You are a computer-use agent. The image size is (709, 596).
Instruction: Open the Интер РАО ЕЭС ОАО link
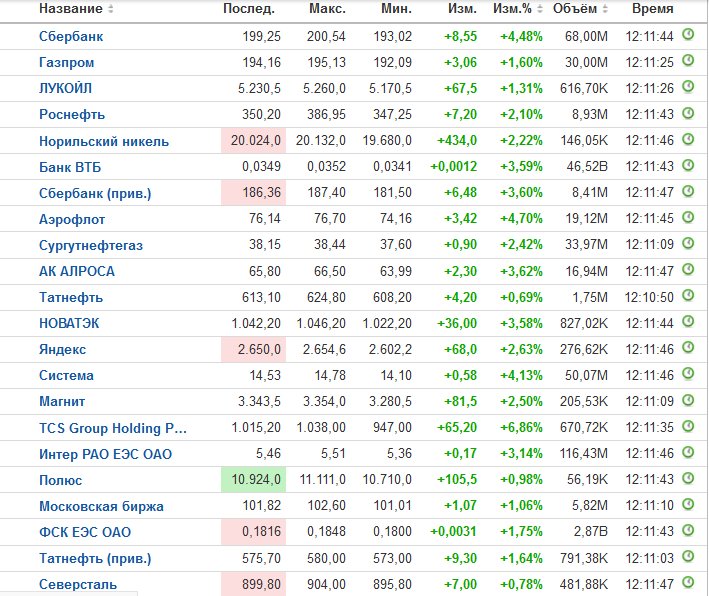[105, 454]
